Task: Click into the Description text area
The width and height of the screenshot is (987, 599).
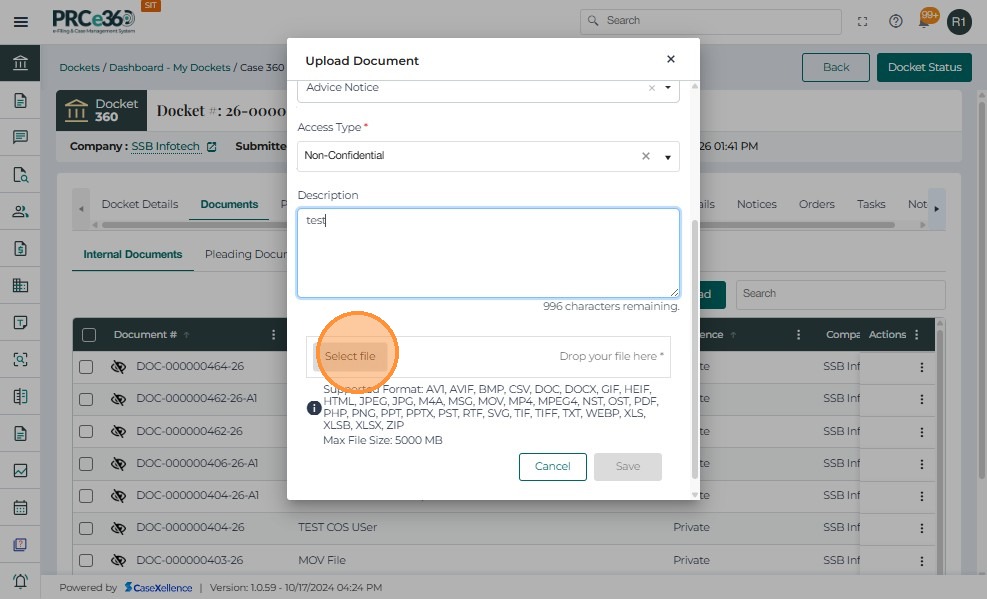Action: pos(488,253)
